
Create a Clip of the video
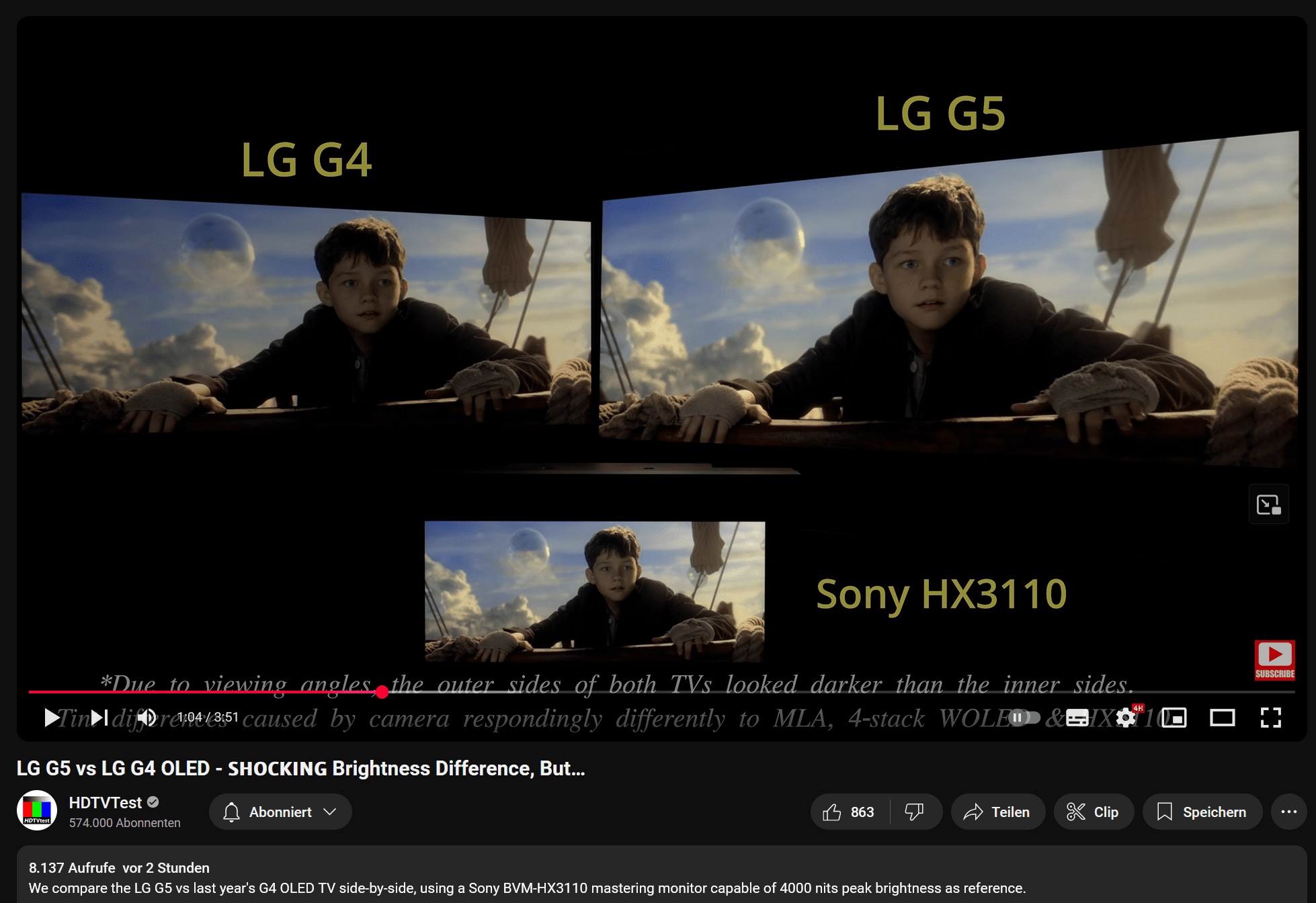pos(1094,812)
